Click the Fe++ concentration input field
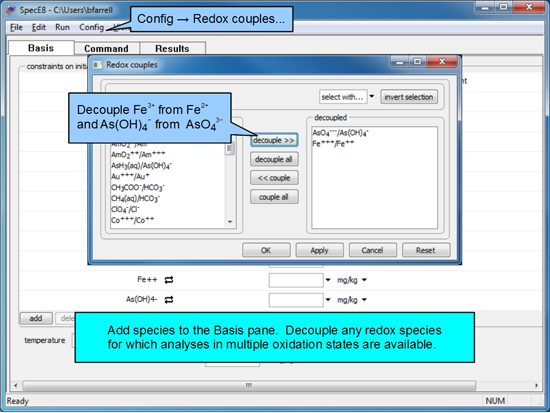The image size is (550, 413). 296,280
